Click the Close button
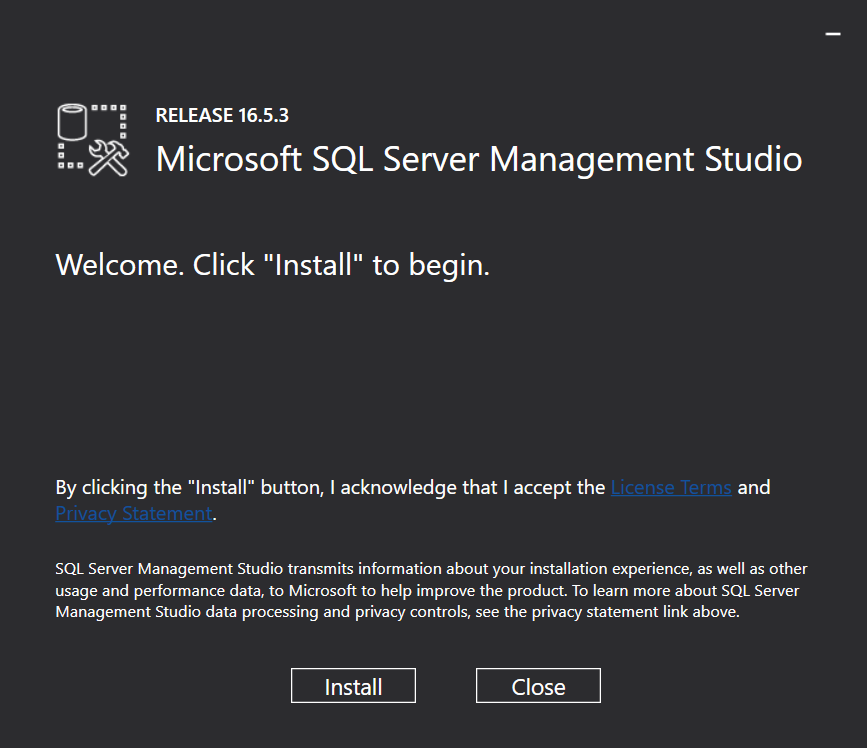Image resolution: width=867 pixels, height=748 pixels. pos(538,686)
